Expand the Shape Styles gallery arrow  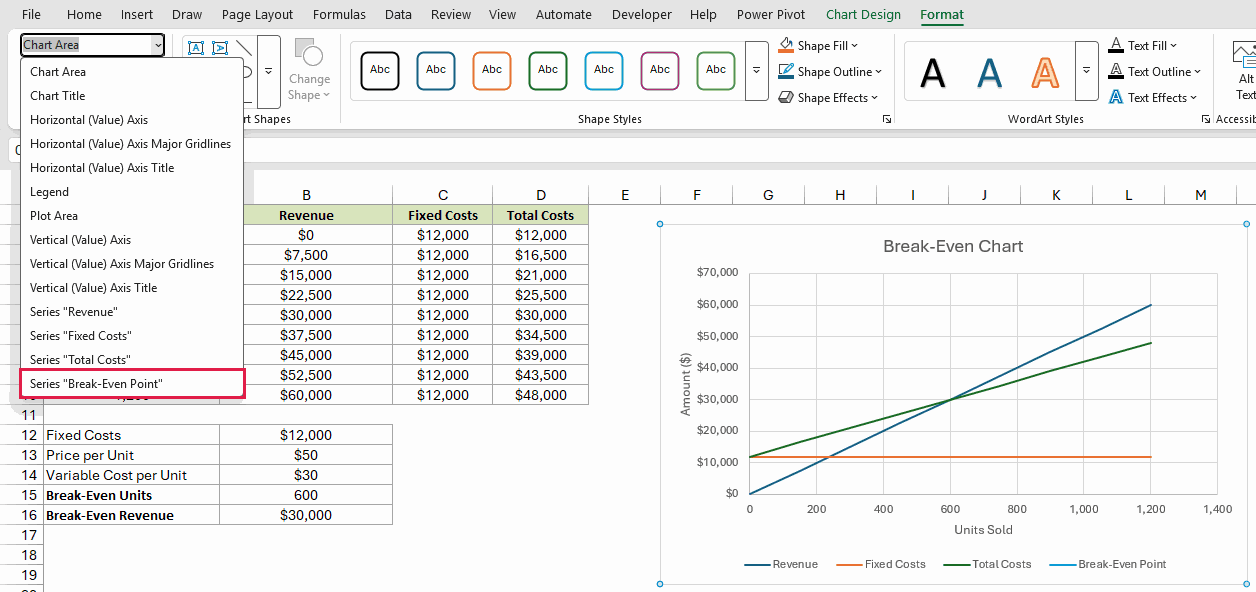click(x=757, y=71)
